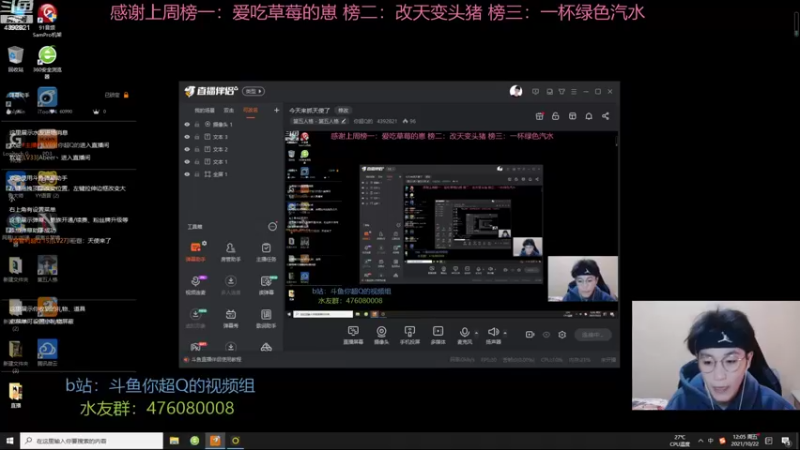This screenshot has height=450, width=800.
Task: Open the Windows notification center icon
Action: pos(786,441)
